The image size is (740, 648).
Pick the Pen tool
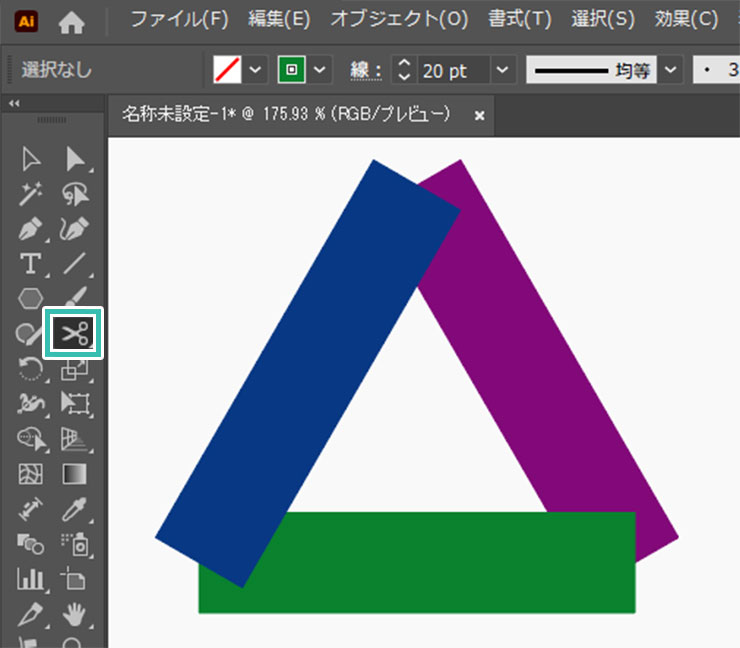tap(31, 229)
